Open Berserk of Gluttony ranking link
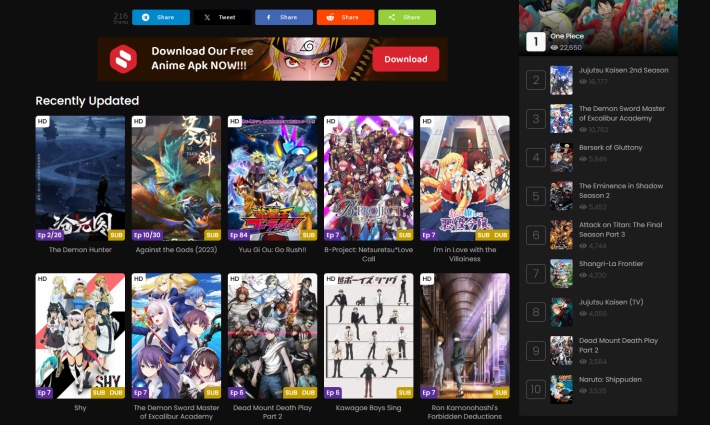This screenshot has width=710, height=425. click(x=610, y=148)
